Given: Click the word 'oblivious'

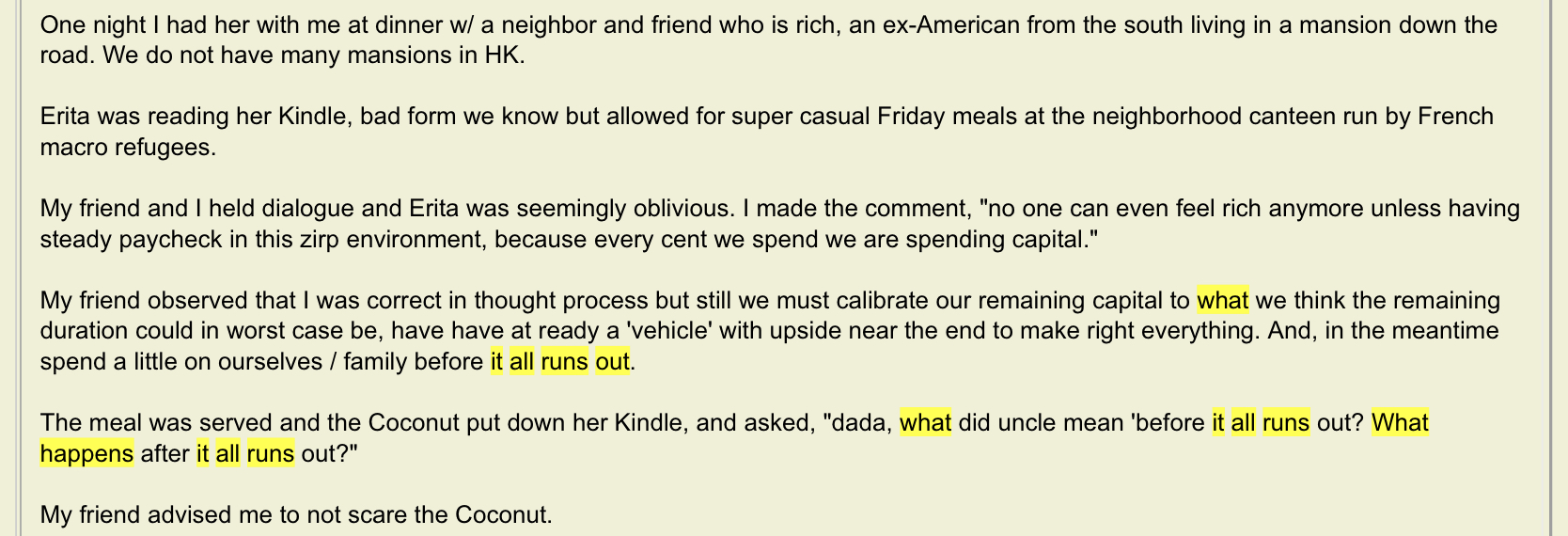Looking at the screenshot, I should click(x=691, y=209).
